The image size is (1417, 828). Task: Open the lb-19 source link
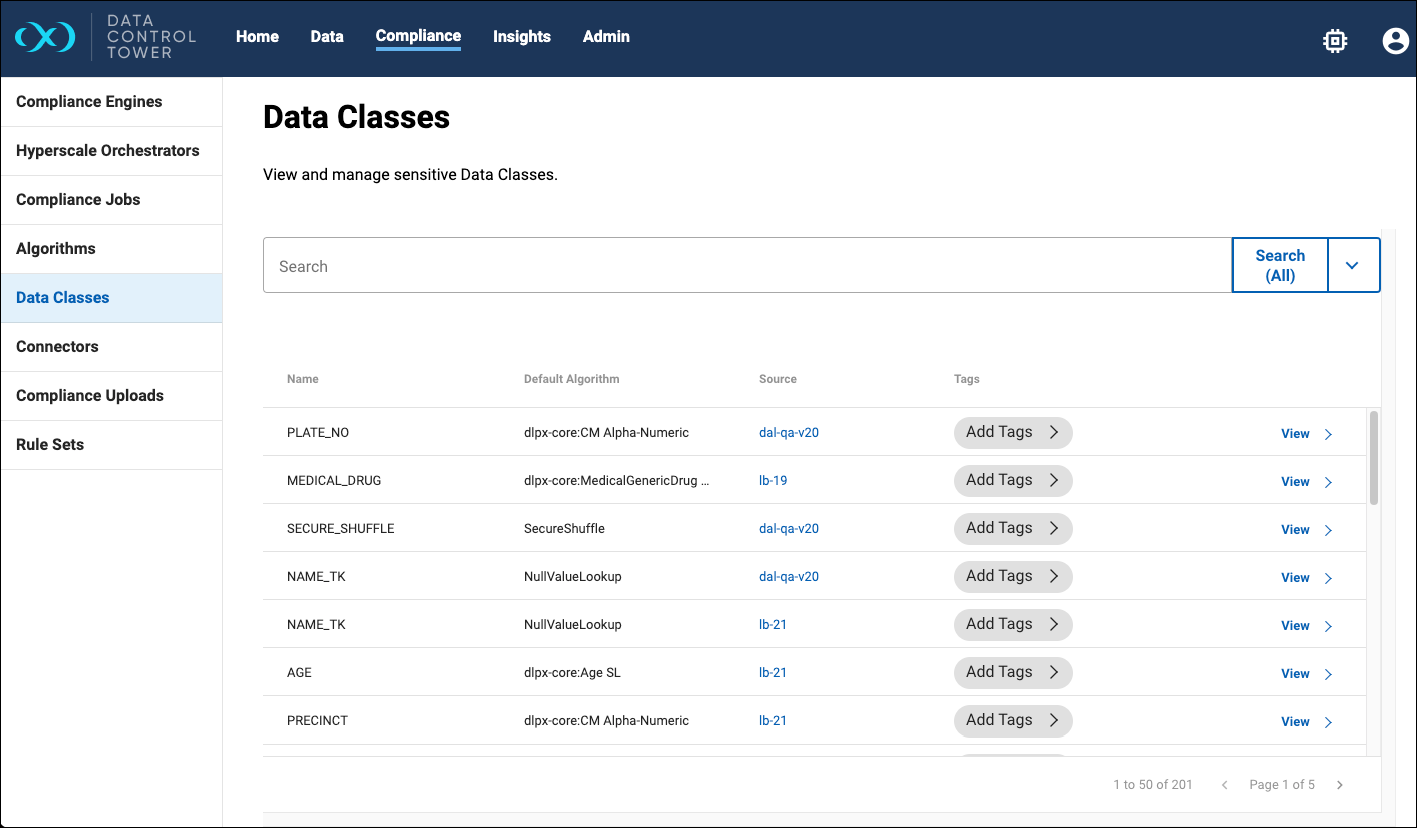(773, 481)
